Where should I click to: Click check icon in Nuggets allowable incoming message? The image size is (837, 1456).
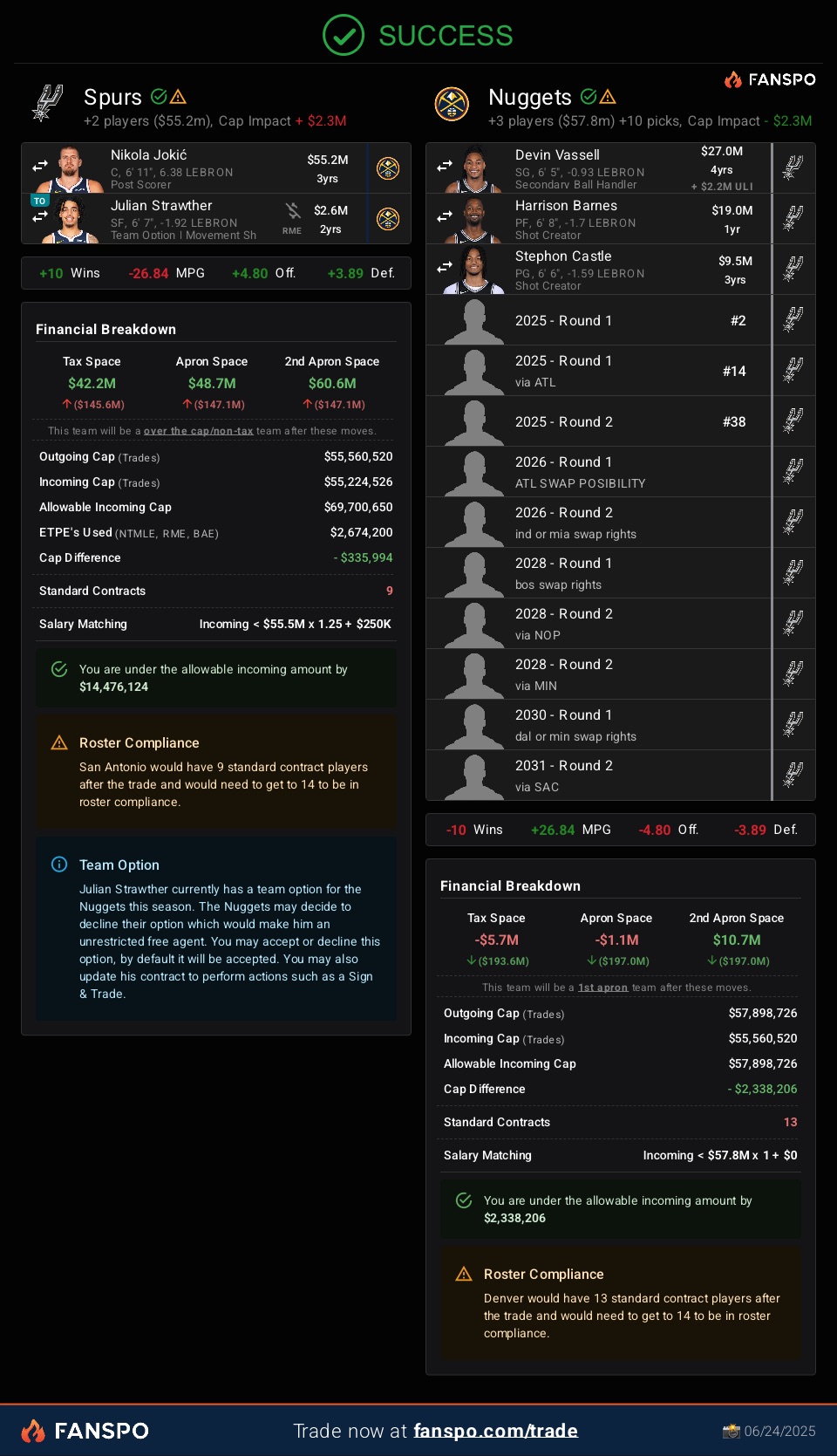click(464, 1200)
